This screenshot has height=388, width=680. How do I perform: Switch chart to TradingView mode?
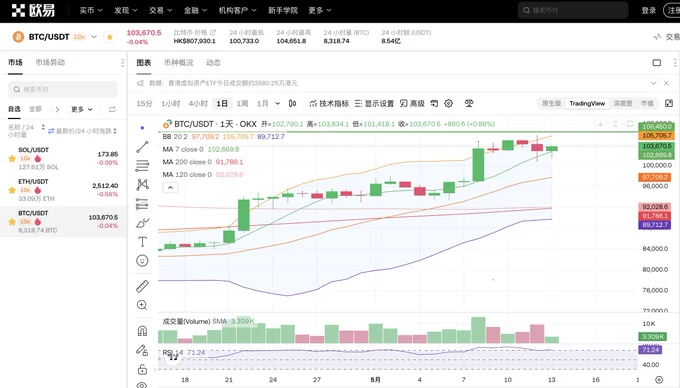pyautogui.click(x=587, y=103)
